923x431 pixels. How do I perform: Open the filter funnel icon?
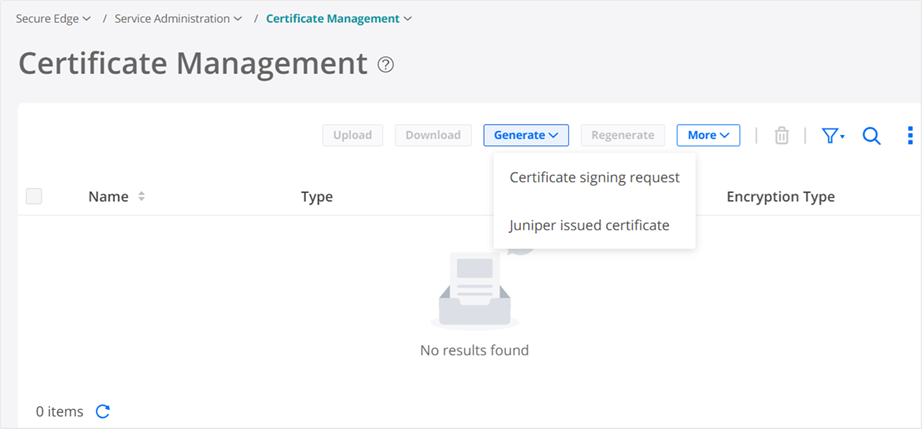[832, 135]
